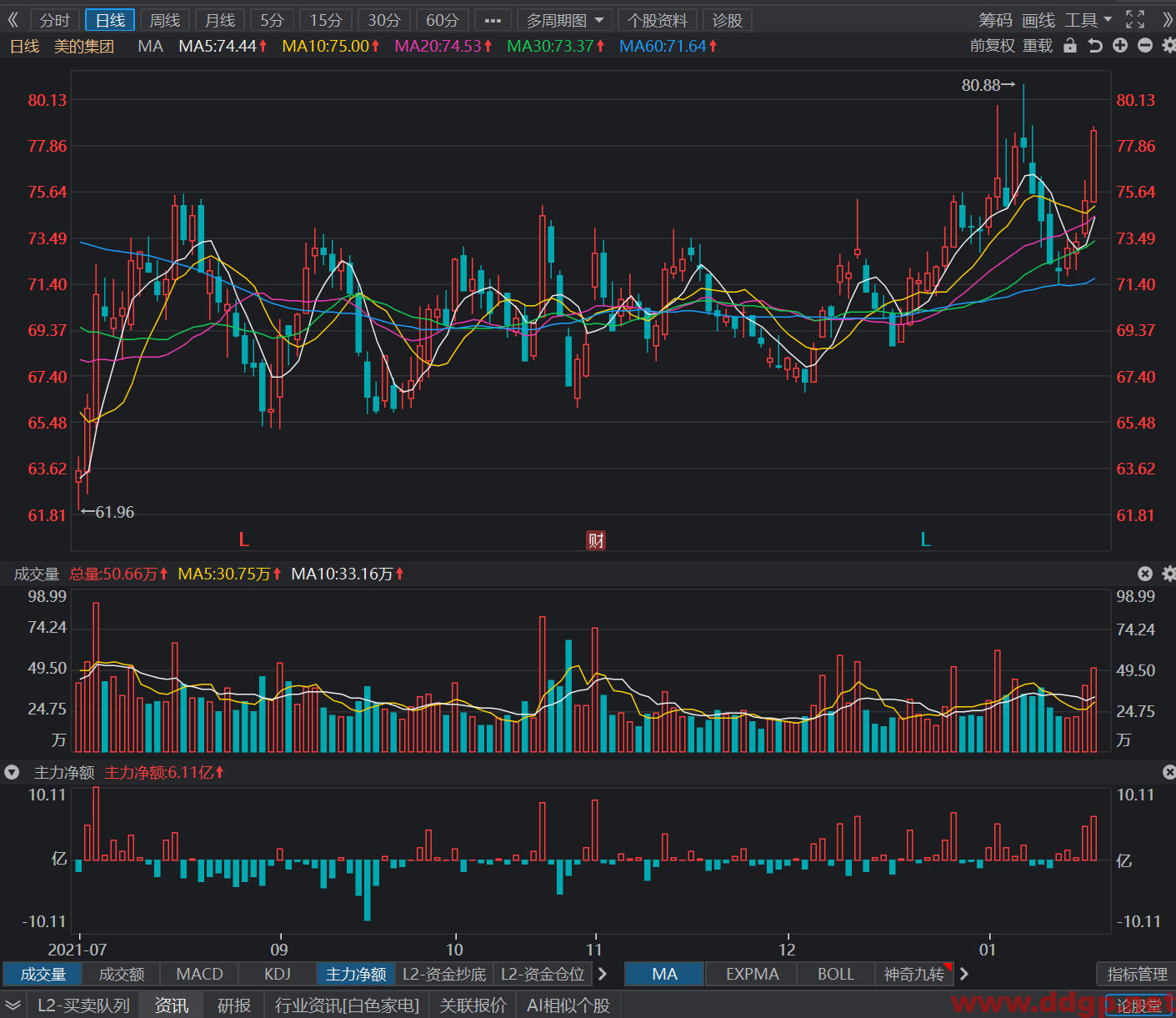Switch to 分时 intraday view

55,20
